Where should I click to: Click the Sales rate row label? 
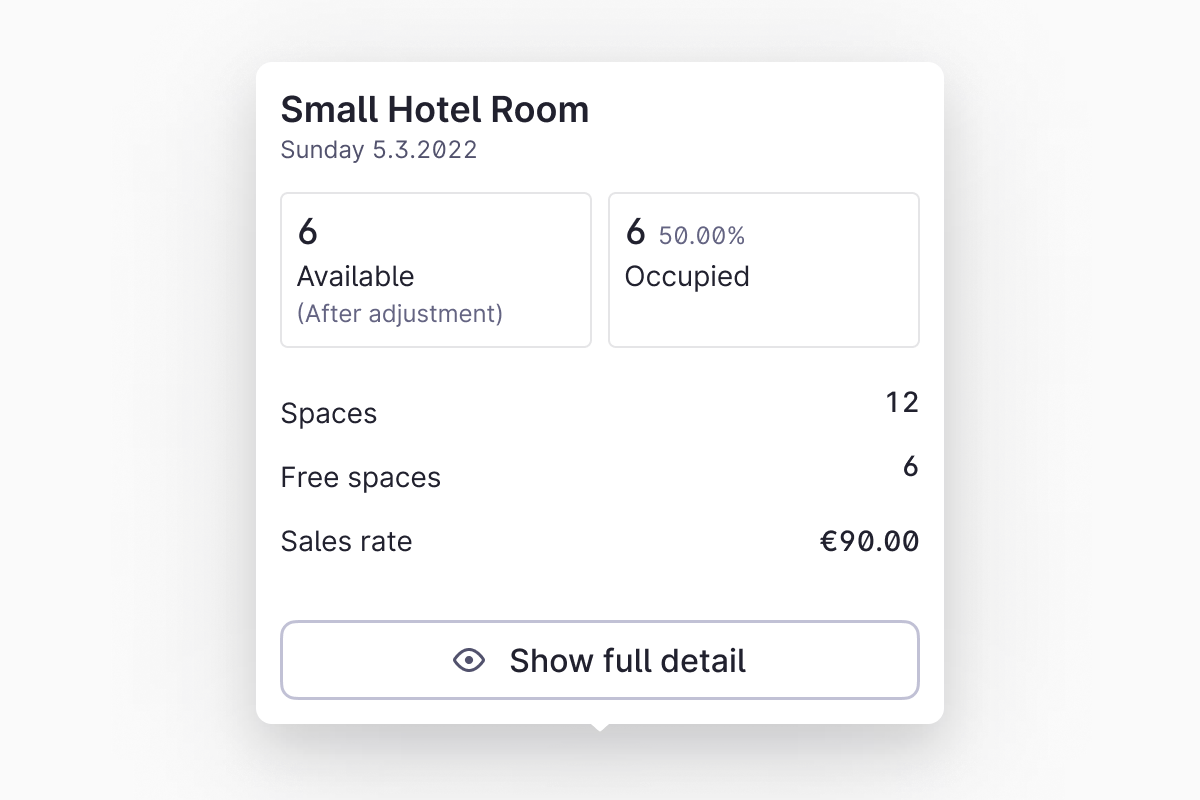346,542
